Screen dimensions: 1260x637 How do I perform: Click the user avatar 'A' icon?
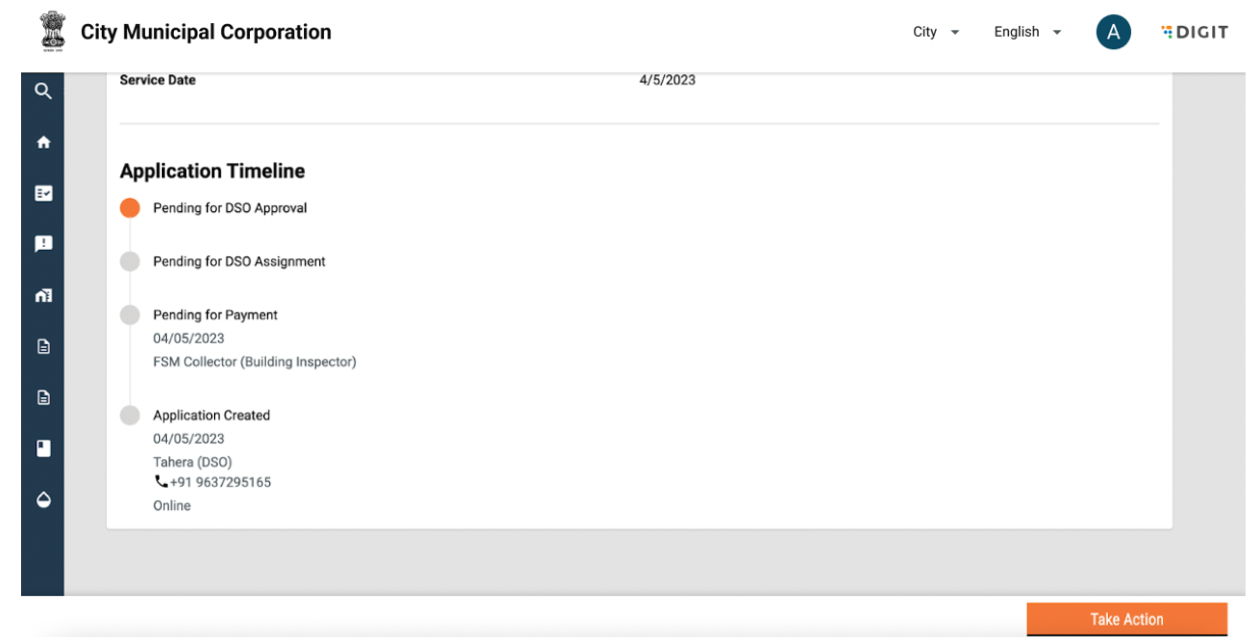click(x=1113, y=32)
